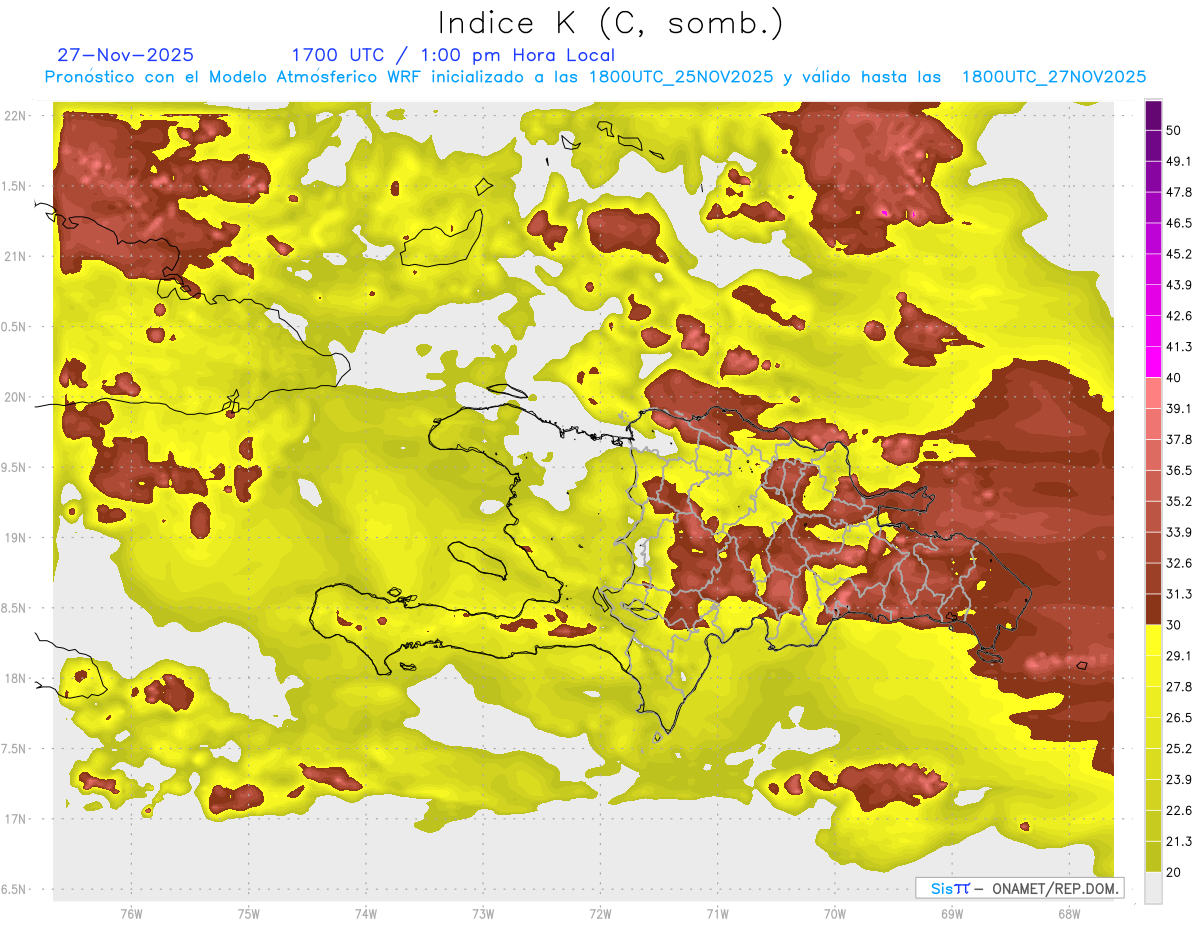Click the longitude axis label "69W"

[x=951, y=914]
